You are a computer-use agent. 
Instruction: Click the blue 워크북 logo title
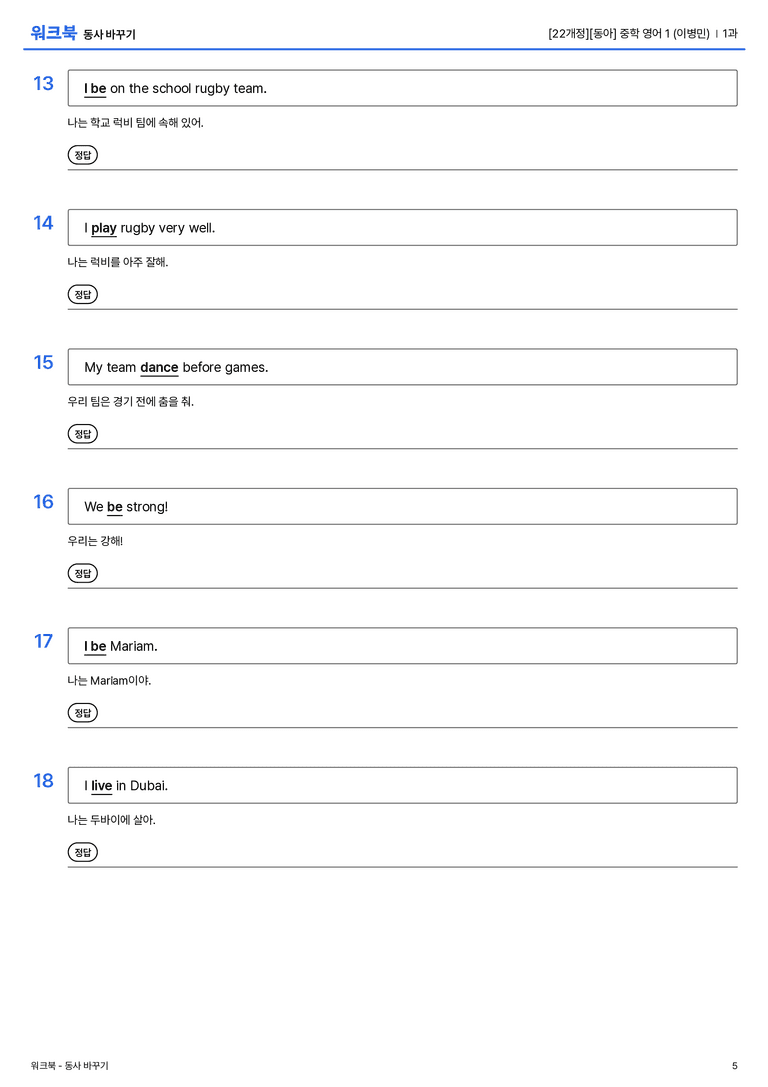pos(53,33)
